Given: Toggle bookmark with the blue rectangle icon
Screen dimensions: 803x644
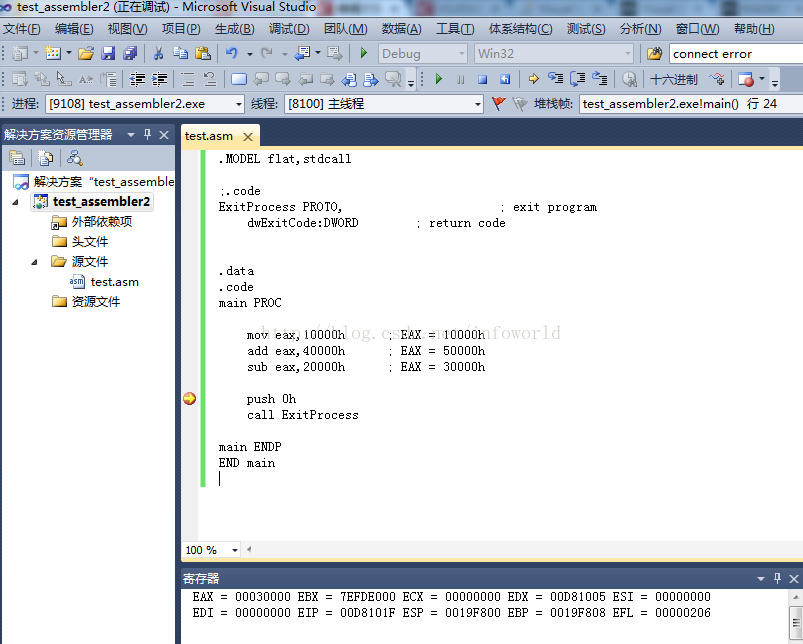Looking at the screenshot, I should (239, 79).
